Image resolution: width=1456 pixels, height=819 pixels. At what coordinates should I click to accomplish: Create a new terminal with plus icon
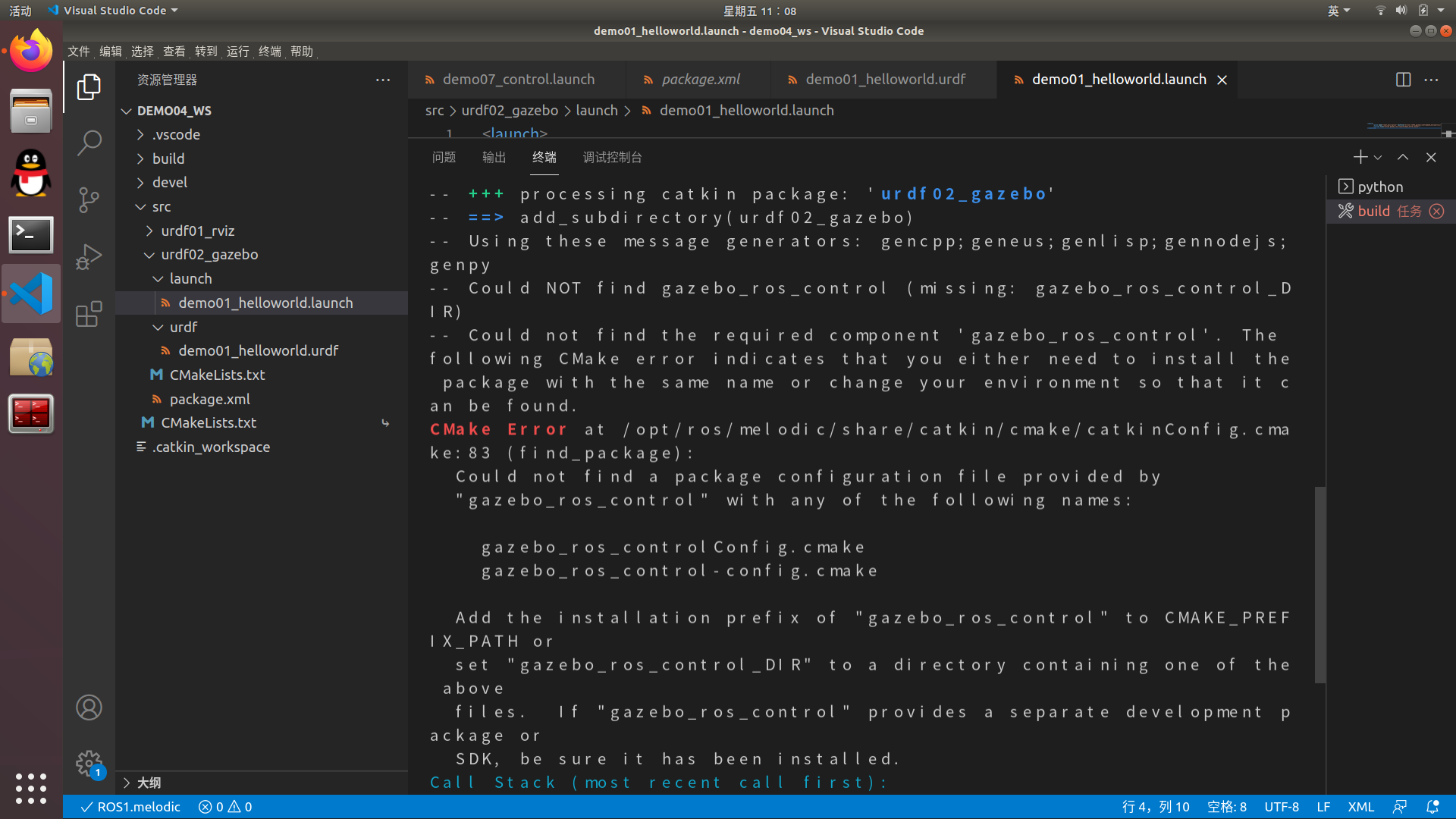[1360, 157]
